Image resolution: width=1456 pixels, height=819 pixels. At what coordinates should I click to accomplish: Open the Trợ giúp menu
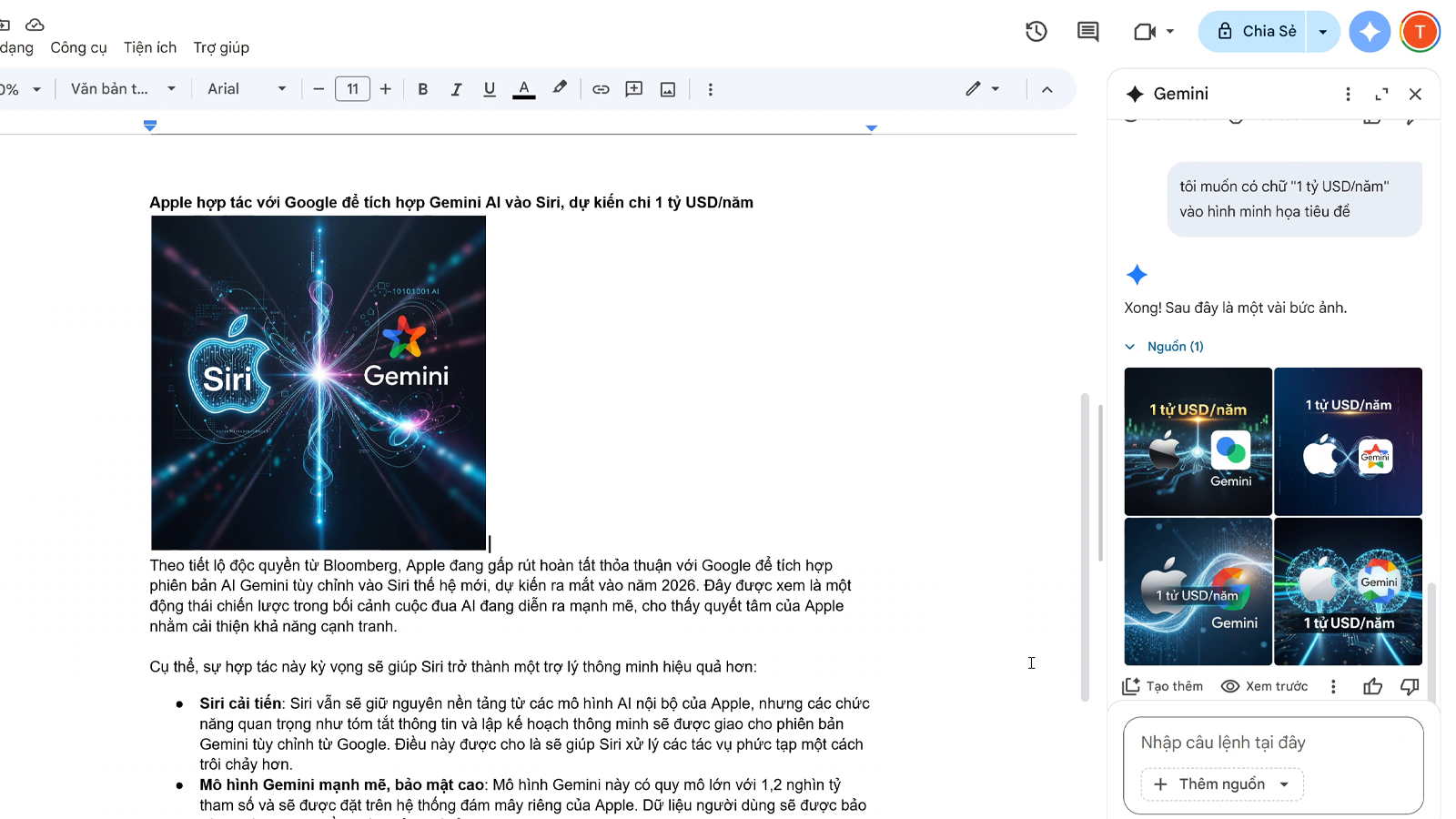pos(221,47)
